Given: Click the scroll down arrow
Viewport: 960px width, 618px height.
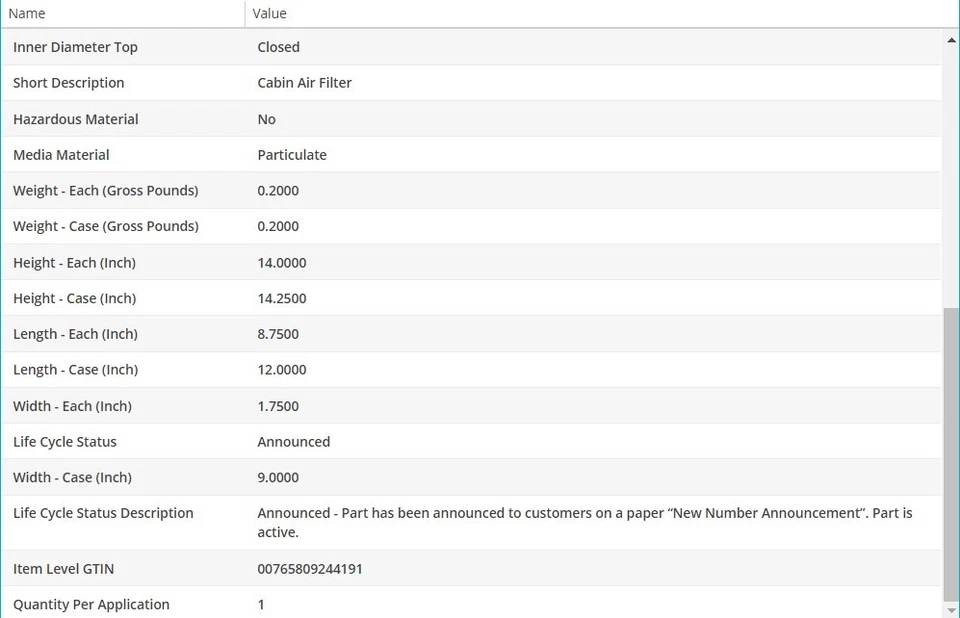Looking at the screenshot, I should click(x=950, y=609).
